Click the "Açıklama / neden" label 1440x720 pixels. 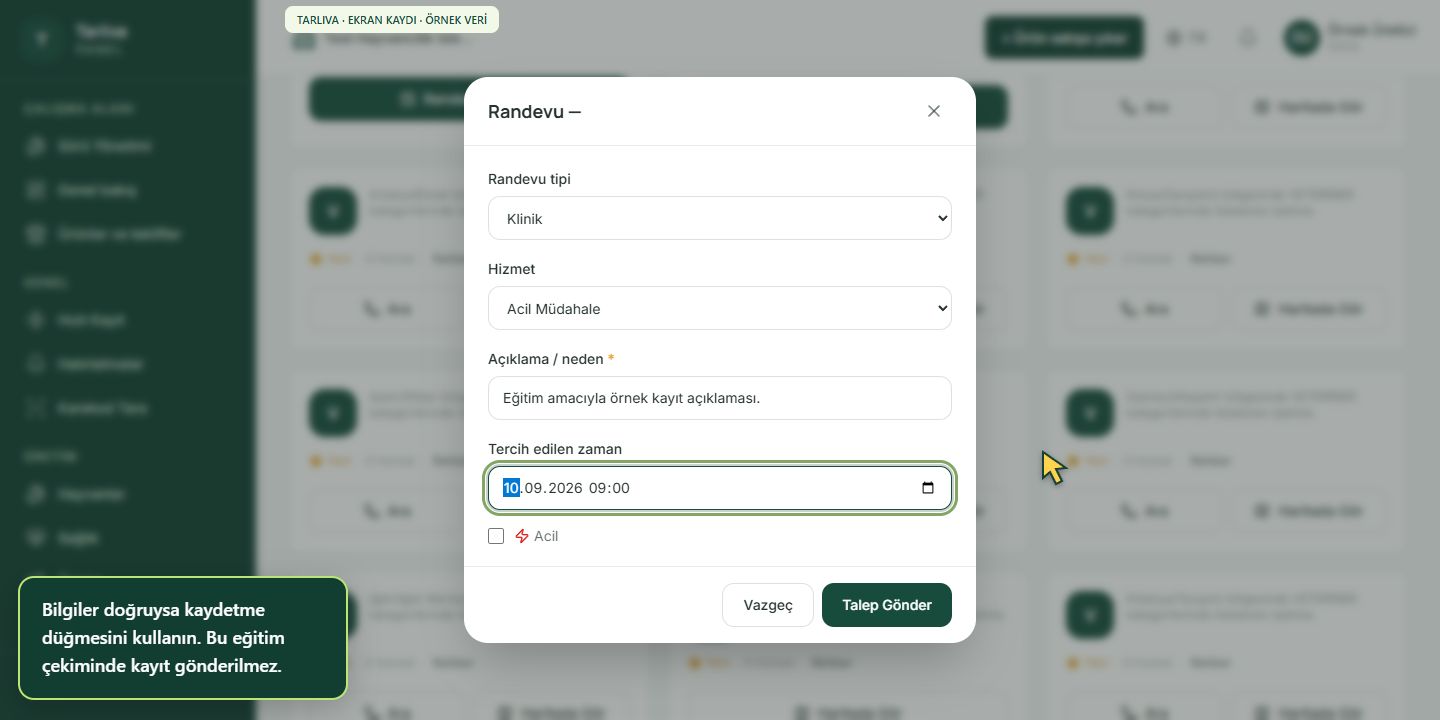point(546,359)
